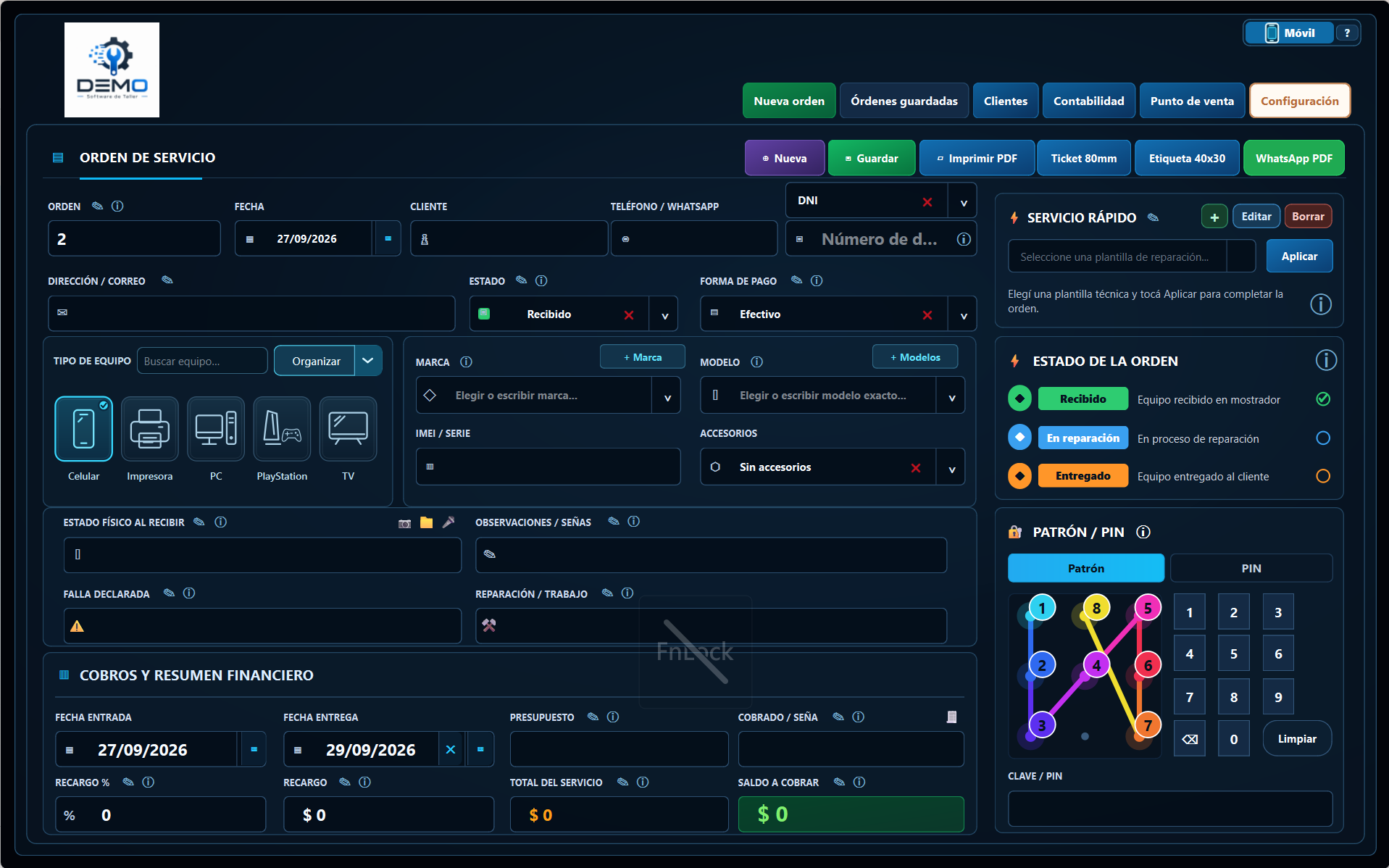1389x868 pixels.
Task: Clear the Efectivo payment selection
Action: point(927,314)
